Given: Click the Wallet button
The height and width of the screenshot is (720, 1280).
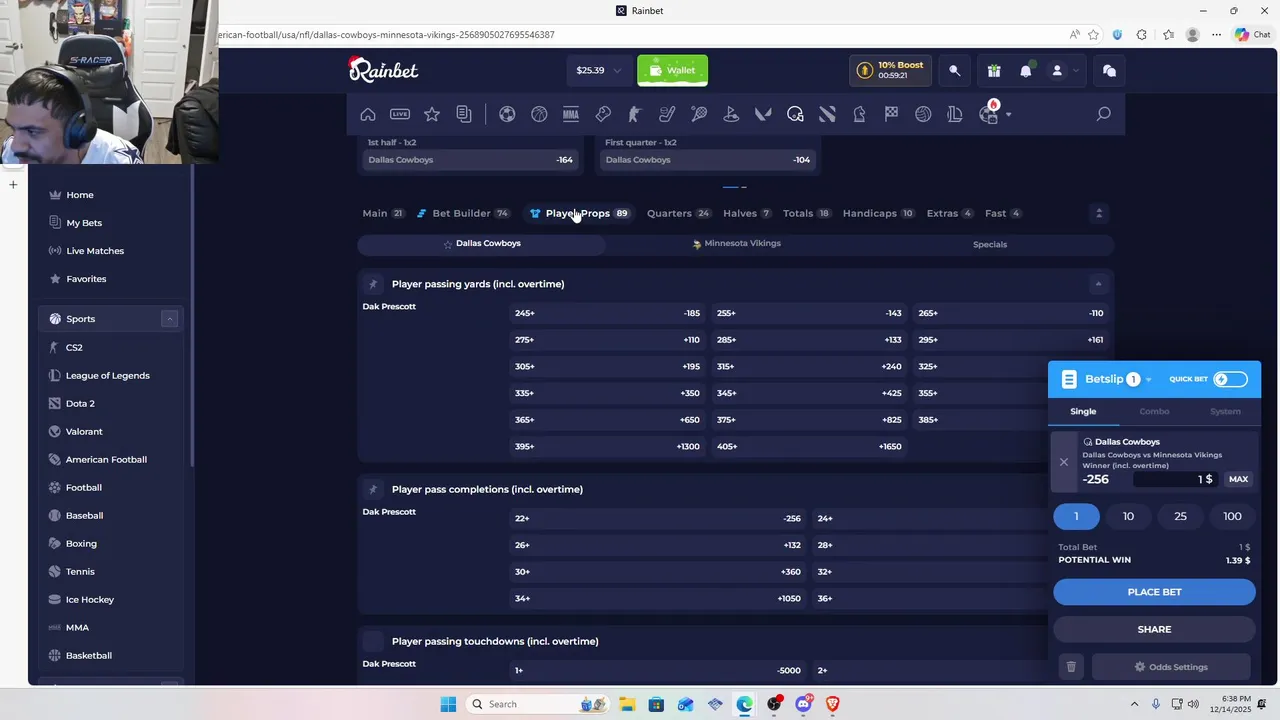Looking at the screenshot, I should click(672, 70).
